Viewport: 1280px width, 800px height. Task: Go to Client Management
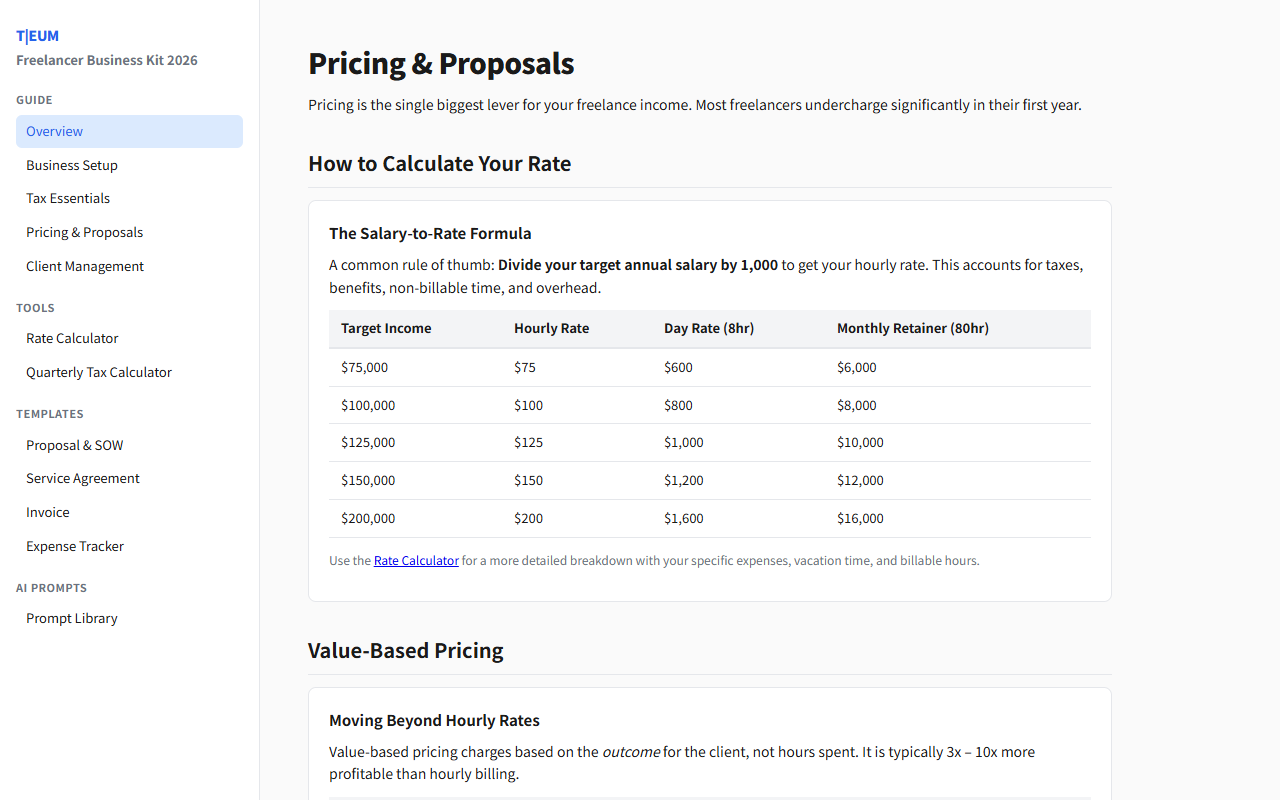(x=84, y=265)
